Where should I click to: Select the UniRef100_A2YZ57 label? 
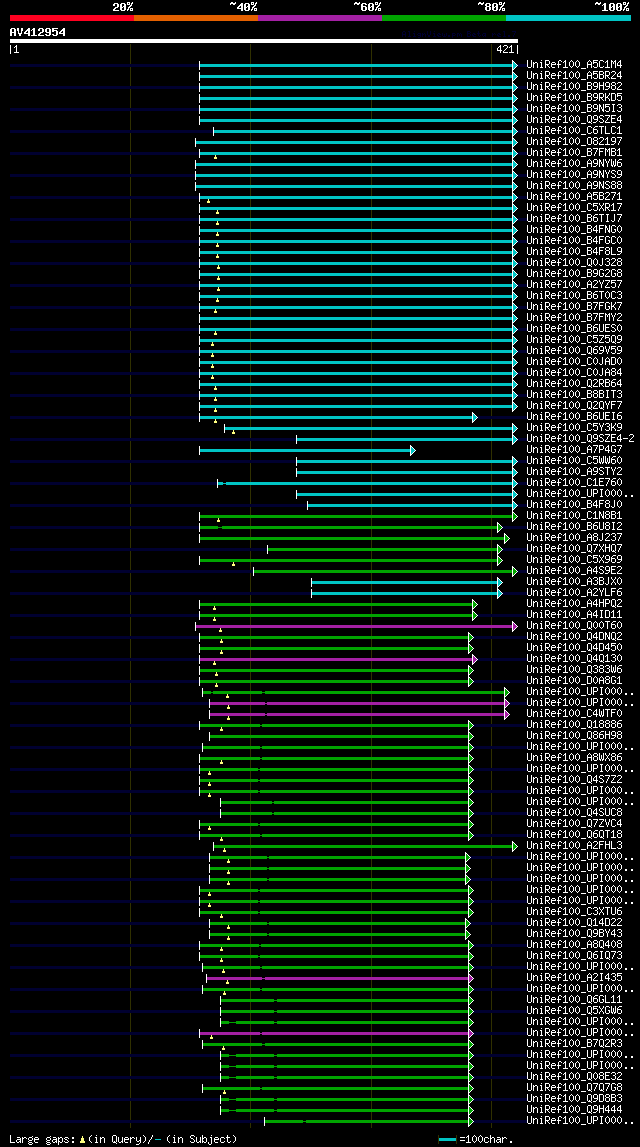574,284
